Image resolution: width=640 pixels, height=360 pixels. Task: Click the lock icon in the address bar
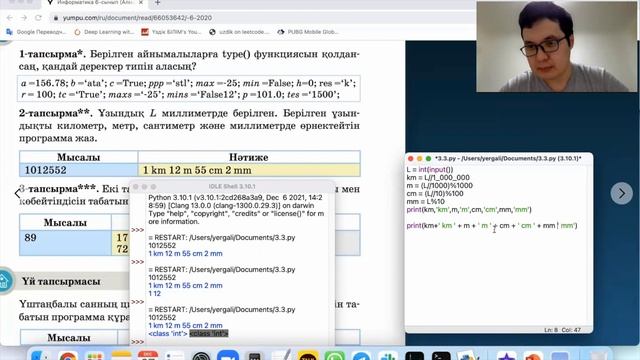[56, 18]
